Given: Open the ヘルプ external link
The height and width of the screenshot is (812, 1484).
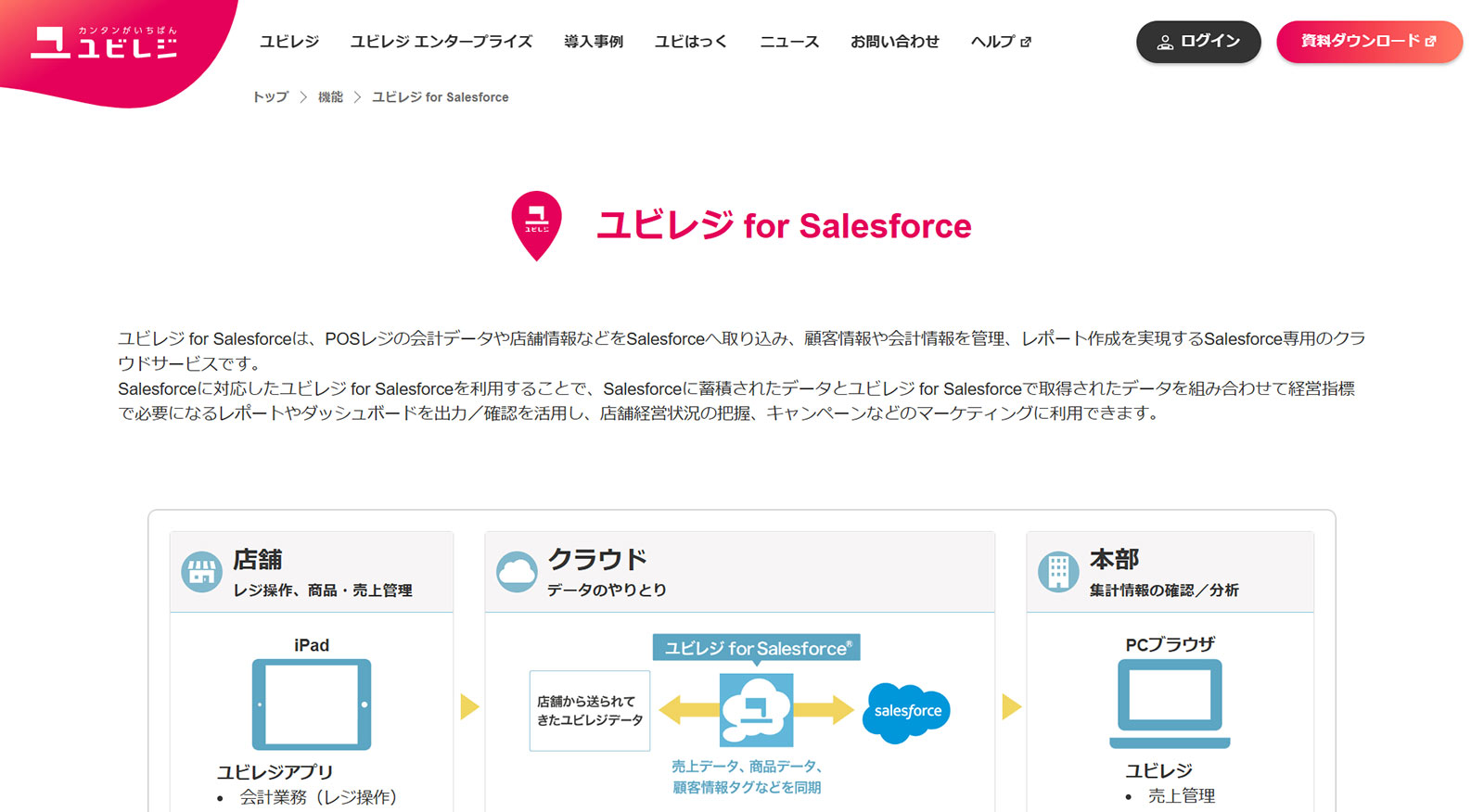Looking at the screenshot, I should 1001,42.
